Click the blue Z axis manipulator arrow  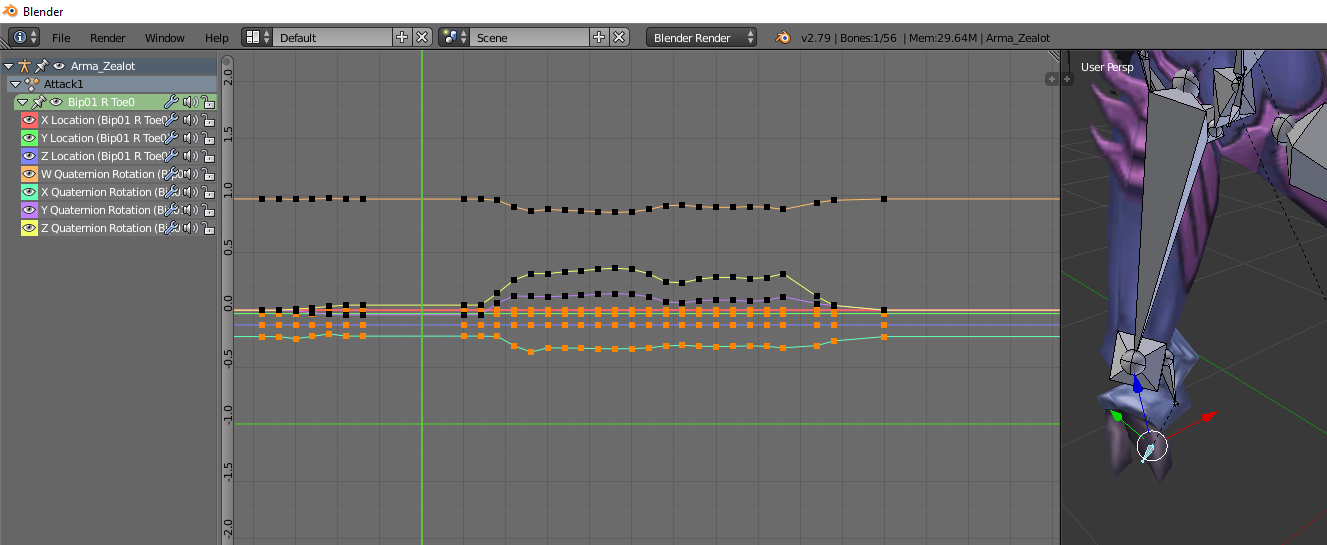(x=1136, y=383)
